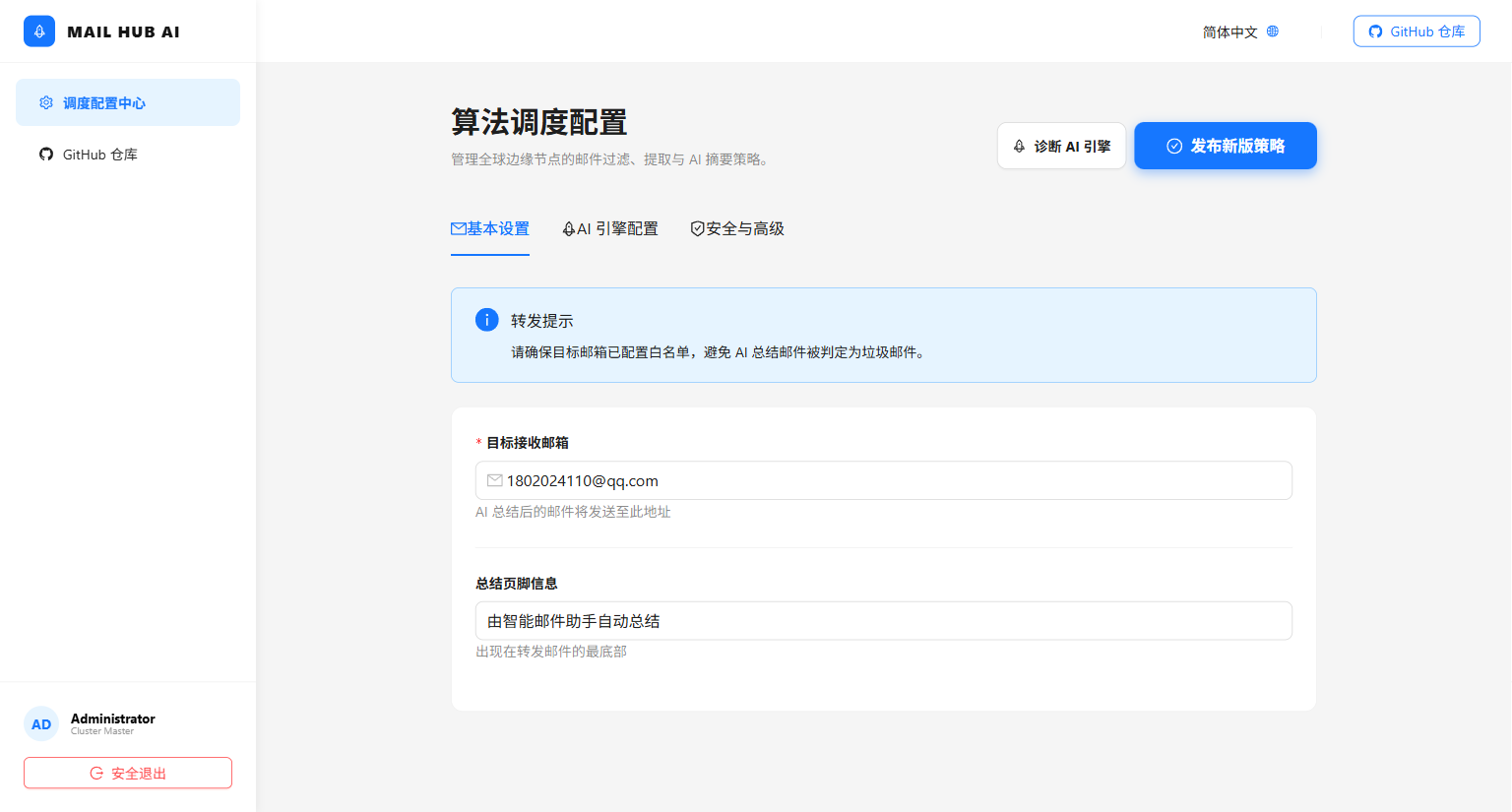The width and height of the screenshot is (1512, 812).
Task: Click the 发布新版策略 button
Action: (x=1226, y=146)
